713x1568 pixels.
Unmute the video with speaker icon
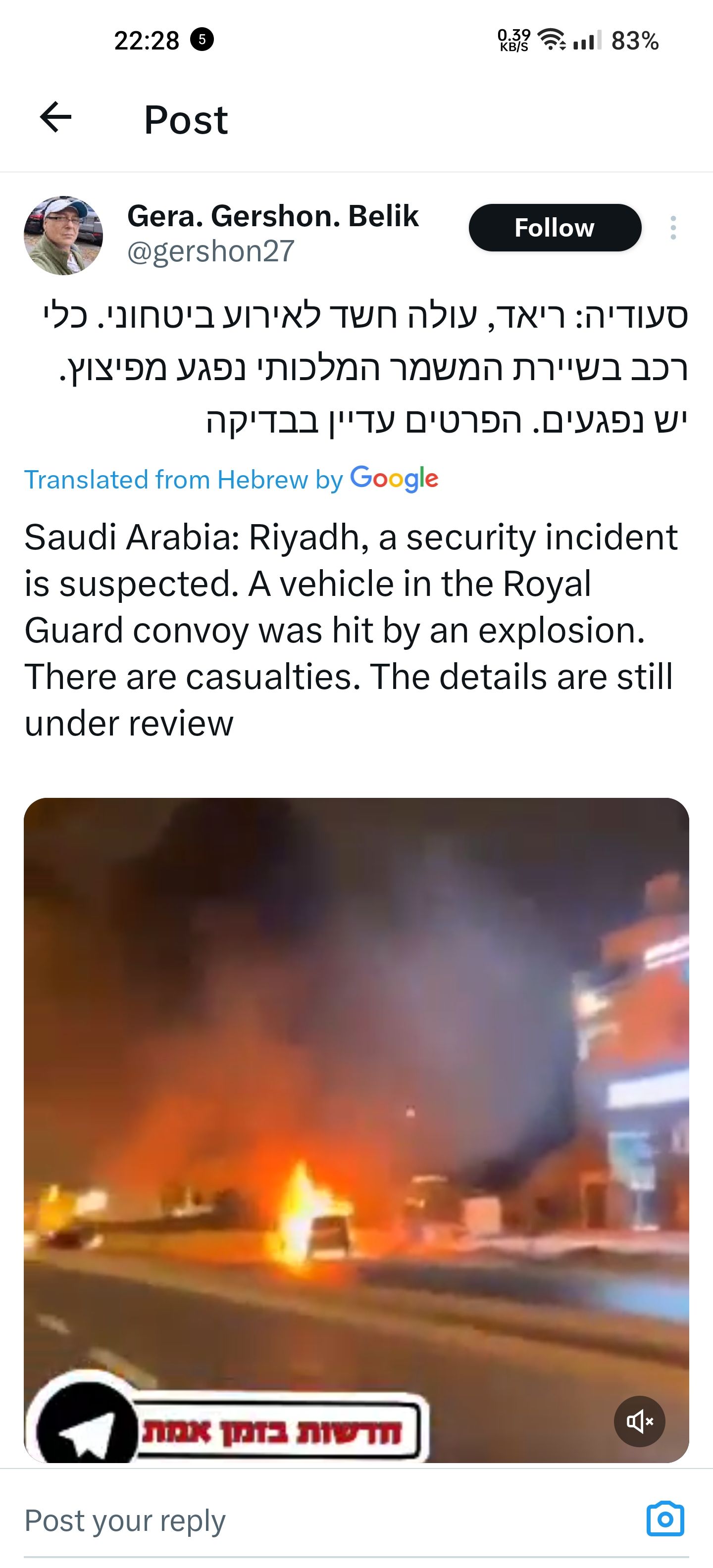pos(639,1421)
